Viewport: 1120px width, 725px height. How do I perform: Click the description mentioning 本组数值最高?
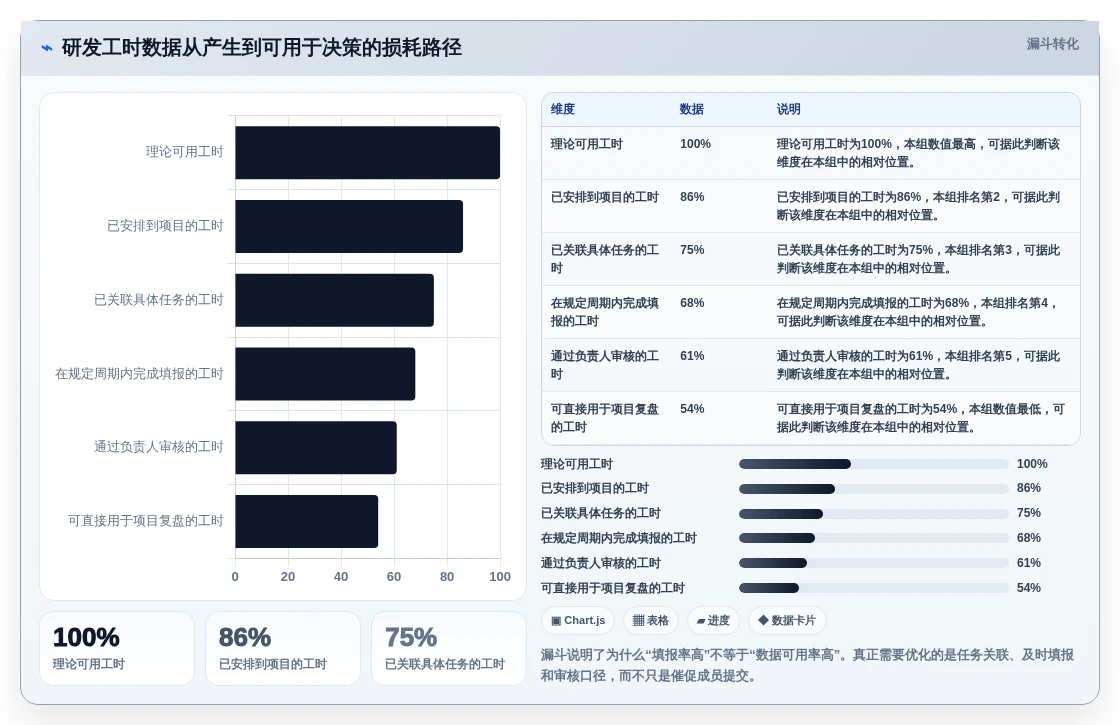pos(919,153)
